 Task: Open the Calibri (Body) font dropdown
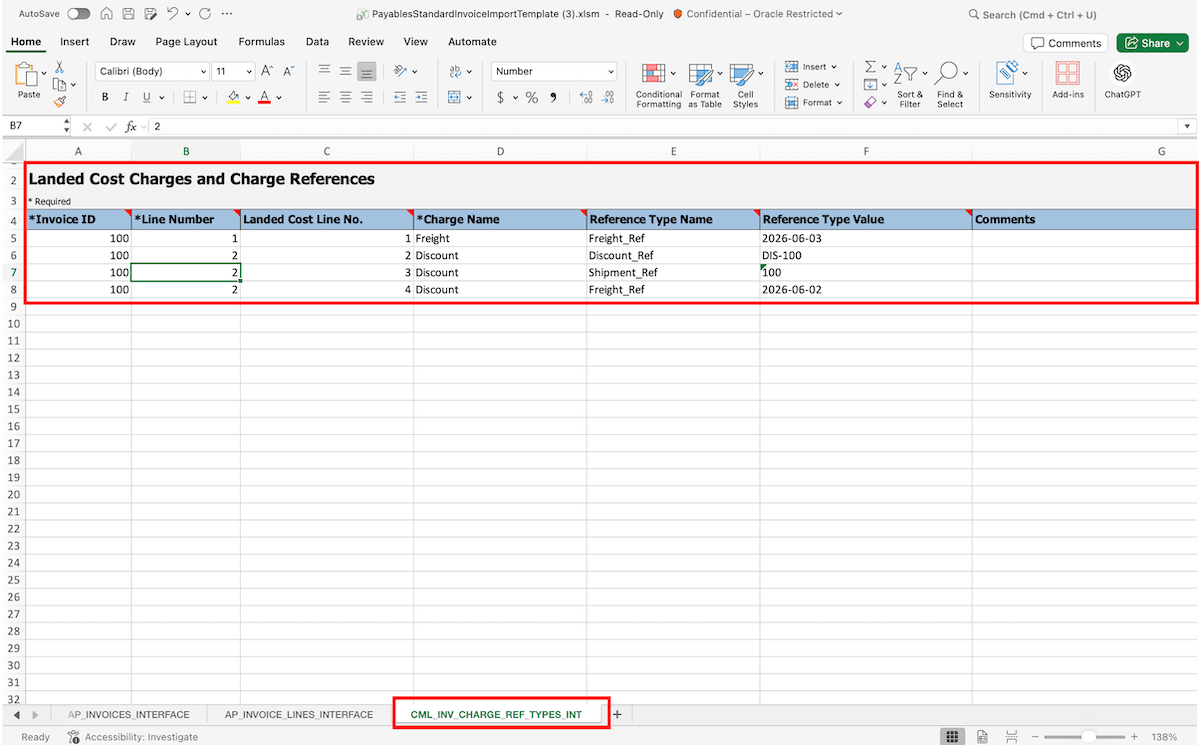[x=153, y=71]
